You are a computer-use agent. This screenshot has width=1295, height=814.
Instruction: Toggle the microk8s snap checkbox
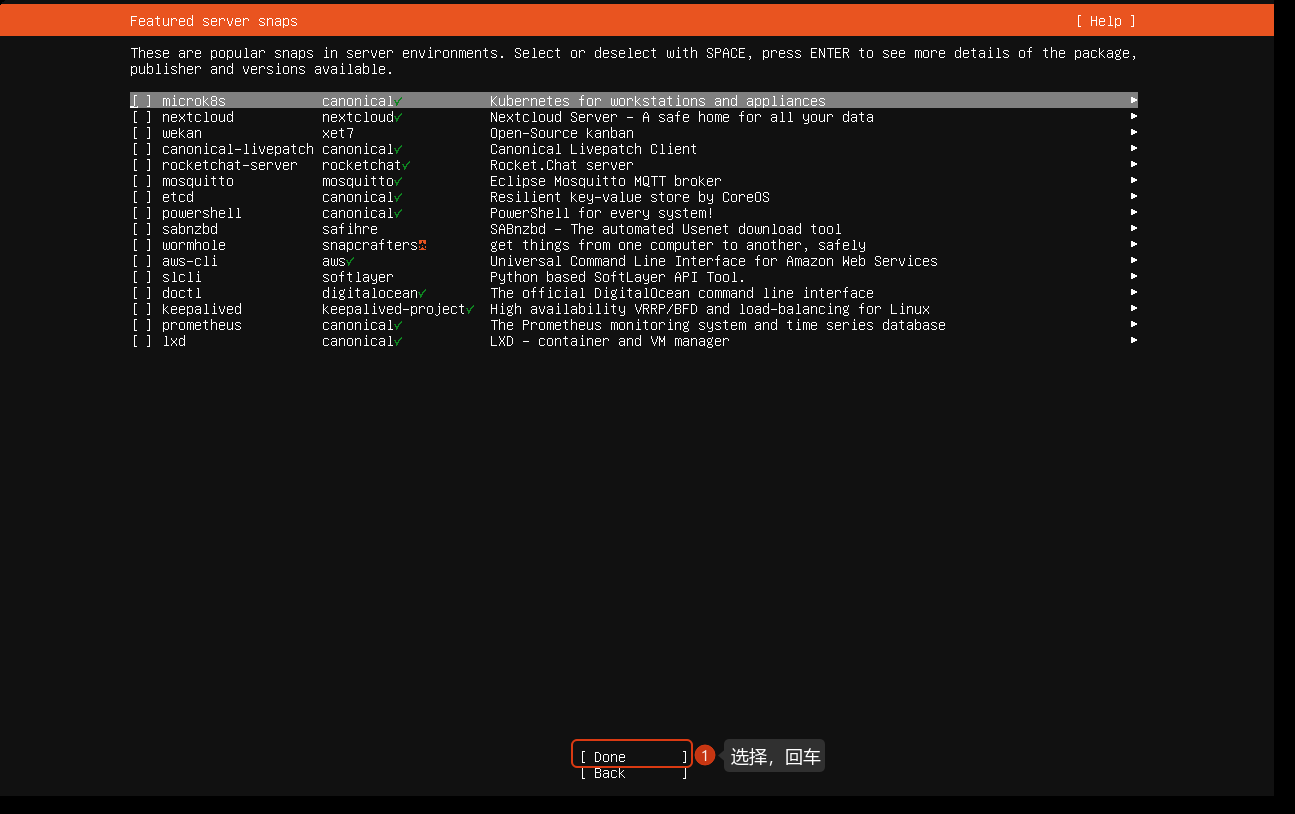142,101
